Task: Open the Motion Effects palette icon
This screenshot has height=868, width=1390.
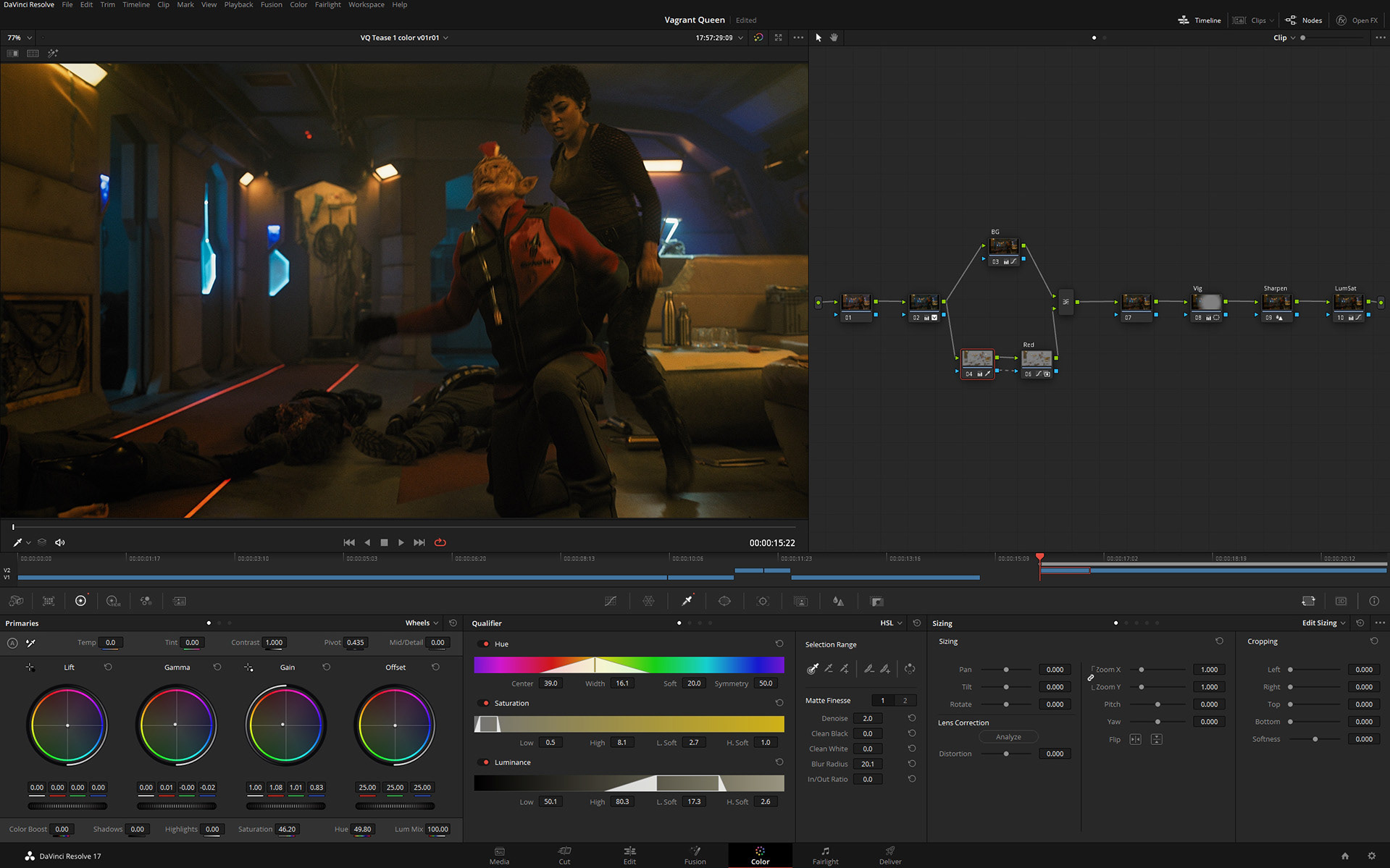Action: (179, 601)
